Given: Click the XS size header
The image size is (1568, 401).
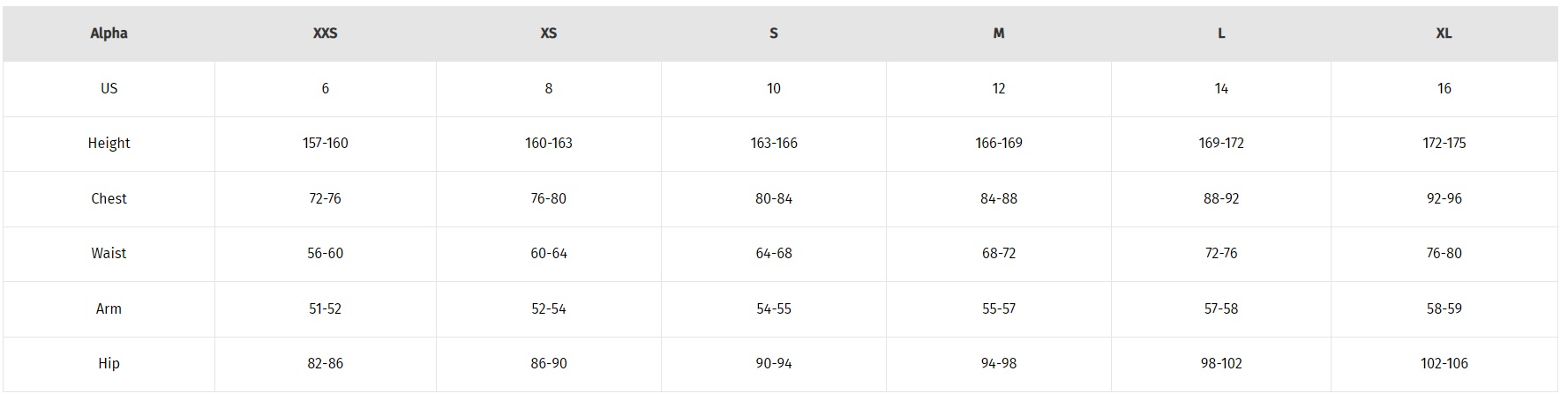Looking at the screenshot, I should click(548, 33).
